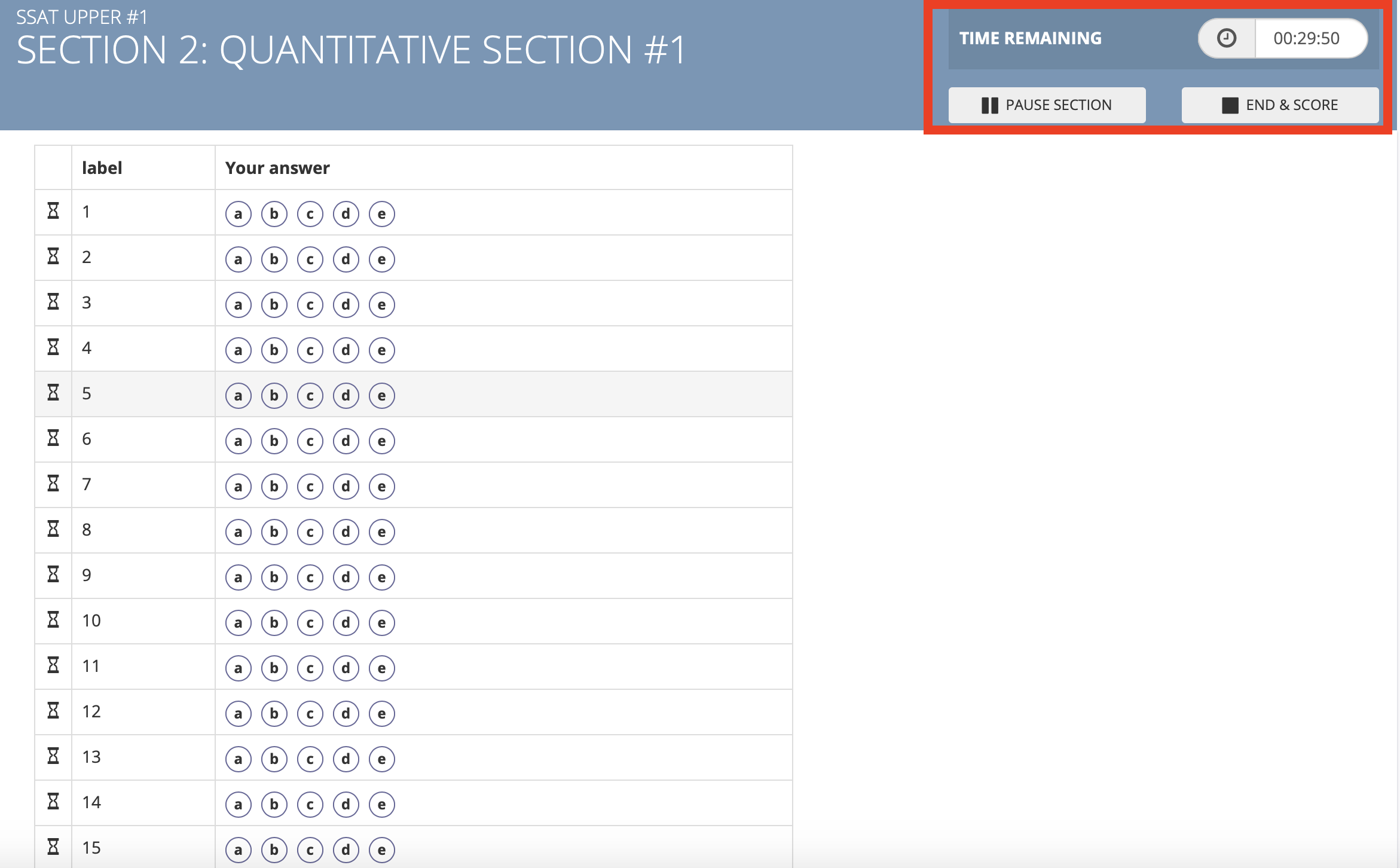Pause the section timer
The width and height of the screenshot is (1400, 868).
coord(1047,105)
